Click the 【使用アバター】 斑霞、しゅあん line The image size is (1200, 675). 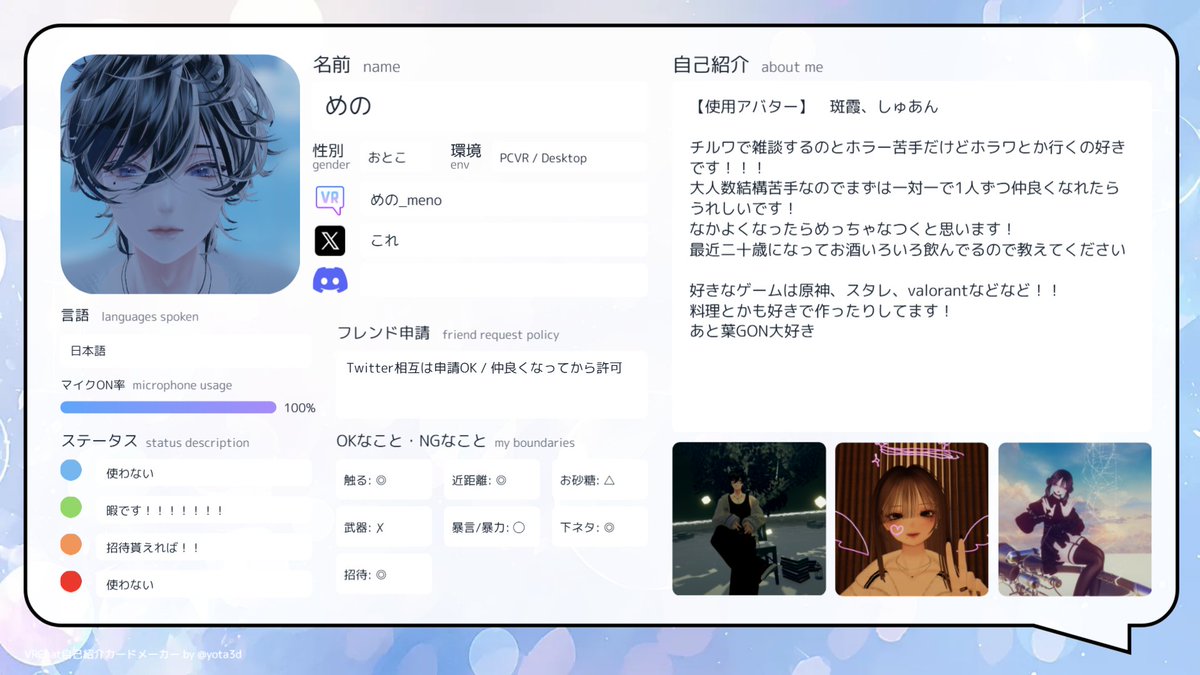[x=814, y=106]
